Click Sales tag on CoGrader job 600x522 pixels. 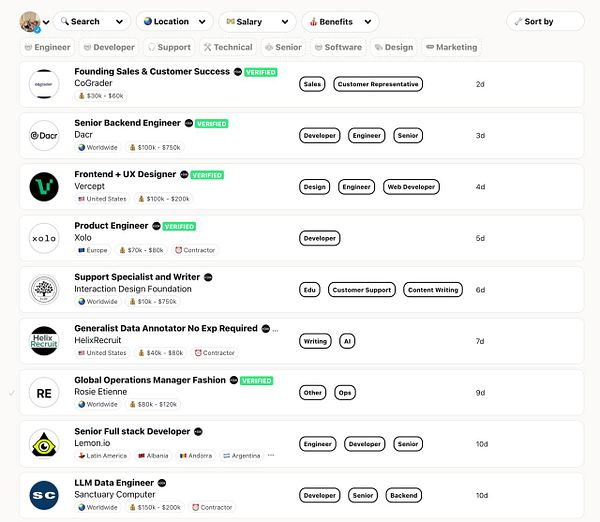312,84
